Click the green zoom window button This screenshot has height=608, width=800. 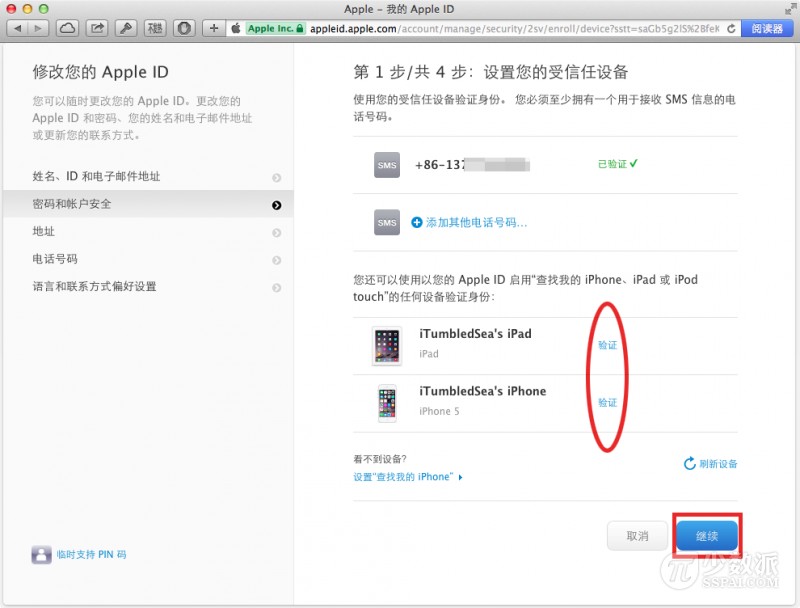coord(44,9)
